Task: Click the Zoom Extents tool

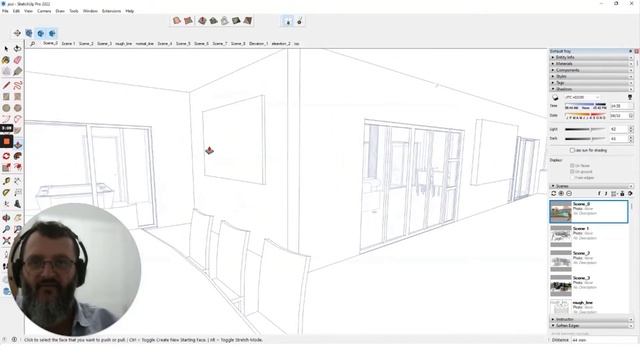Action: coord(6,241)
